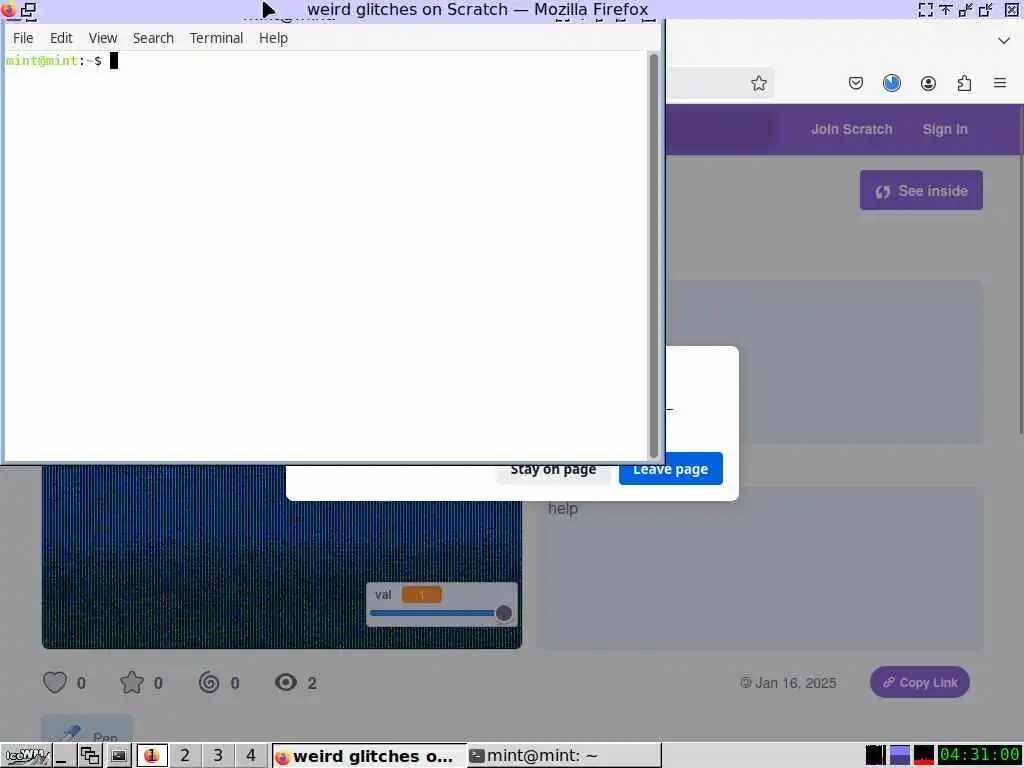
Task: Click the roll-up arrow icon in Firefox title bar
Action: (x=946, y=9)
